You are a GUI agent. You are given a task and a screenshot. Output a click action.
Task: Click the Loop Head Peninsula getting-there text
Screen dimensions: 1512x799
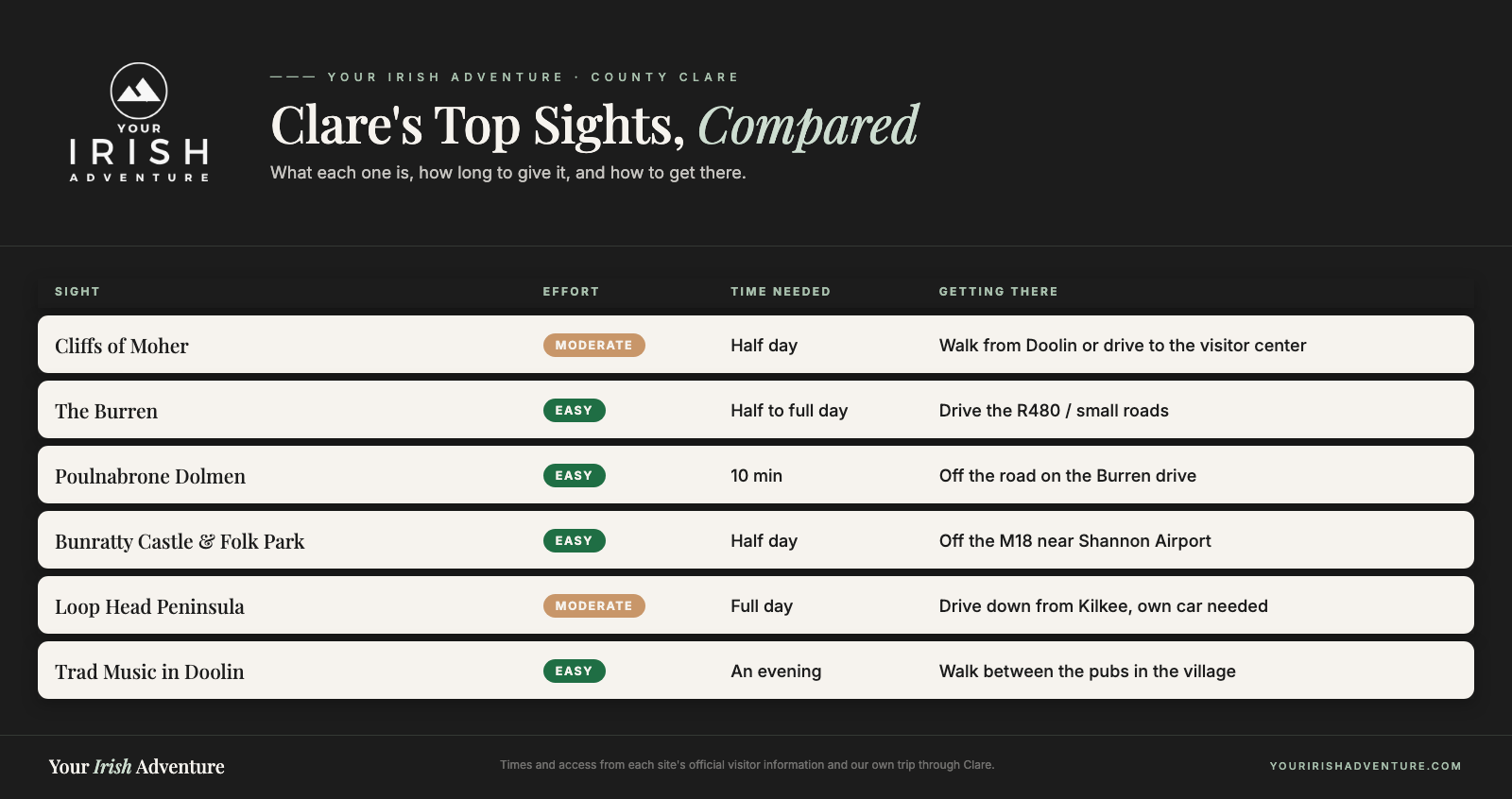[x=1103, y=606]
